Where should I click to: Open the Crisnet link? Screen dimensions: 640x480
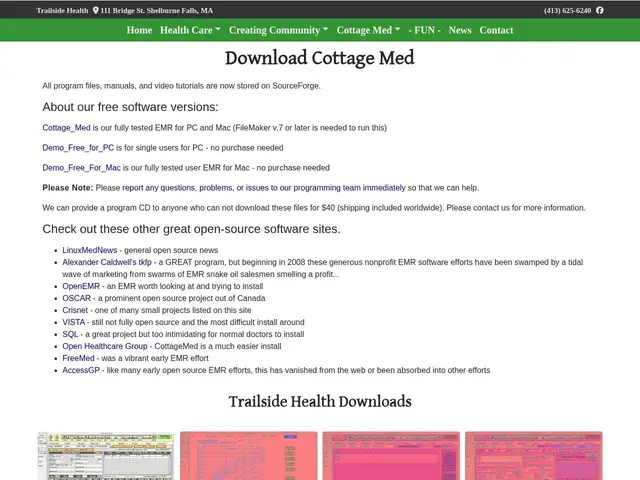tap(75, 310)
